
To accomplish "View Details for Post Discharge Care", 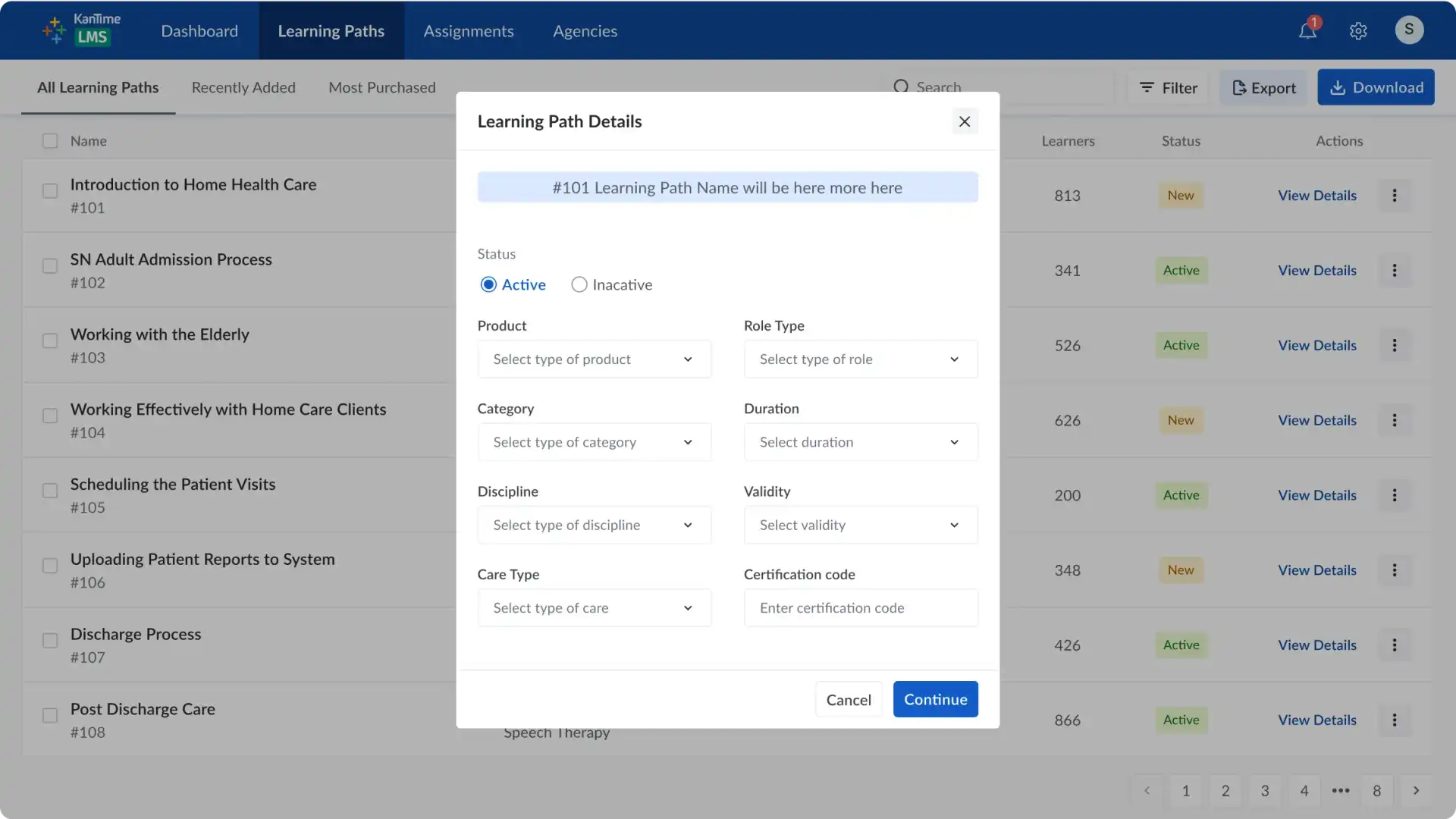I will [1317, 720].
